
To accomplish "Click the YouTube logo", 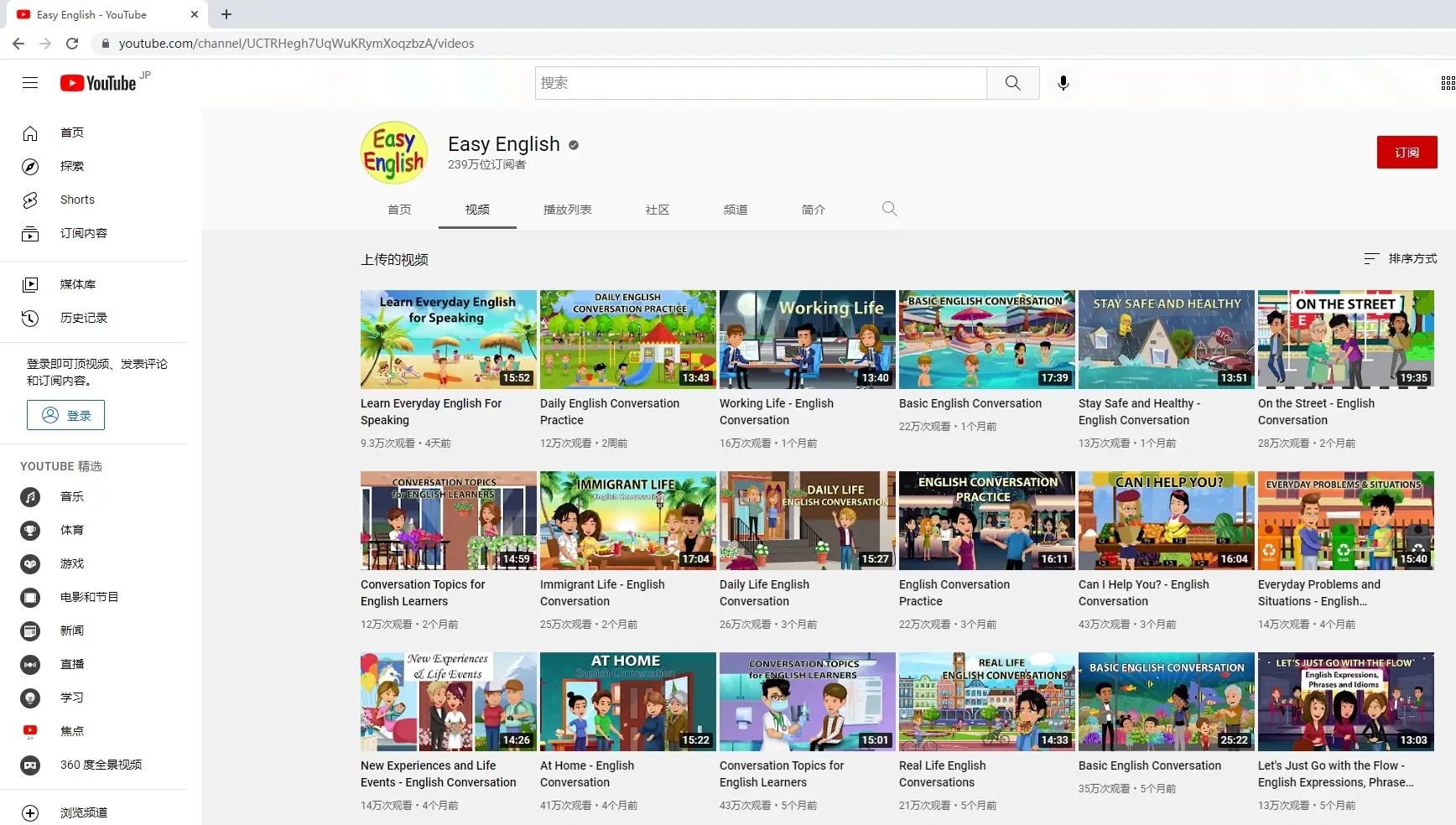I will (x=98, y=83).
